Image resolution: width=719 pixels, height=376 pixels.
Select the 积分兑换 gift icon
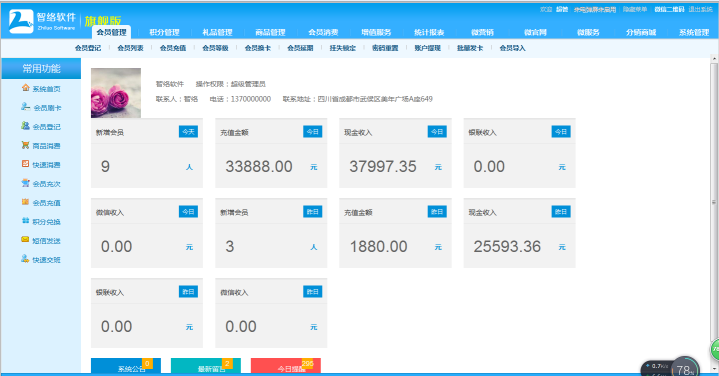pyautogui.click(x=26, y=221)
